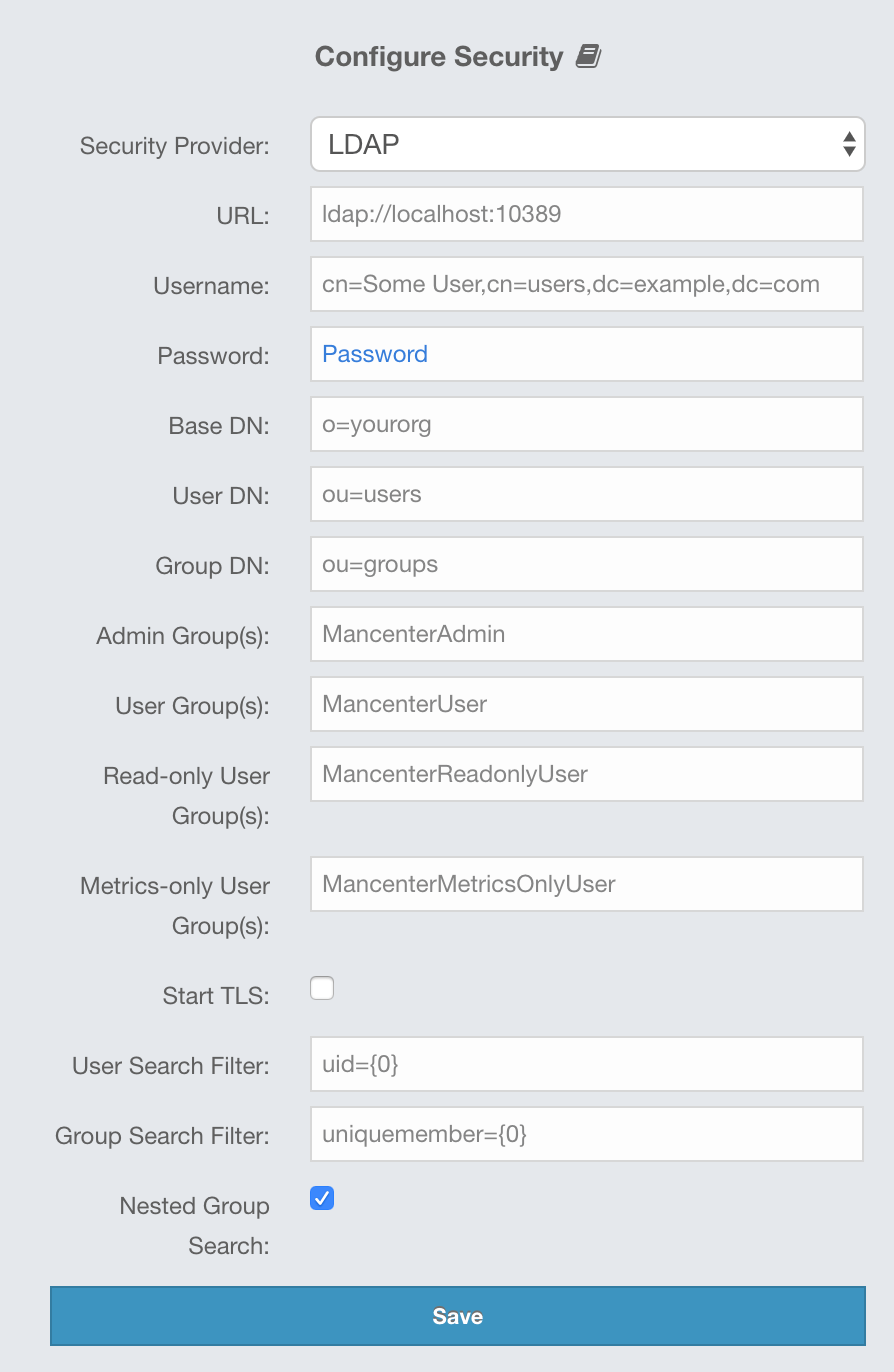Enable the Start TLS checkbox

click(322, 989)
